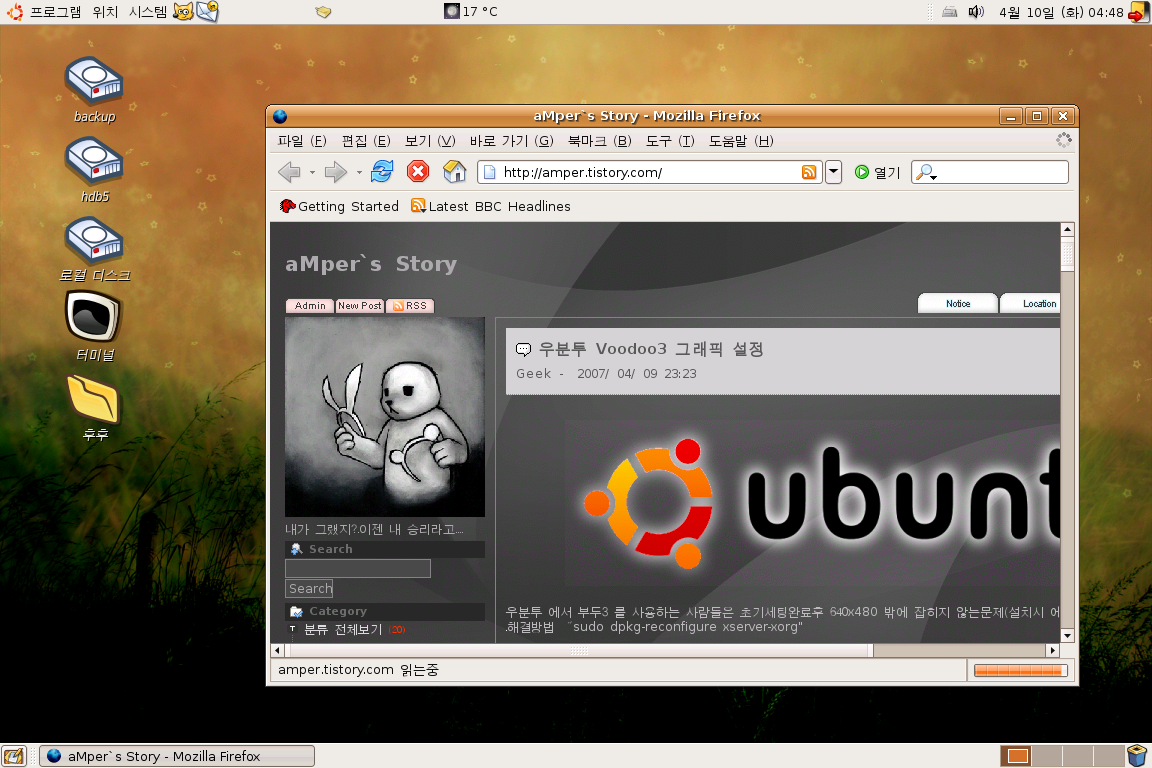Click the logout icon at top right

pos(1140,12)
